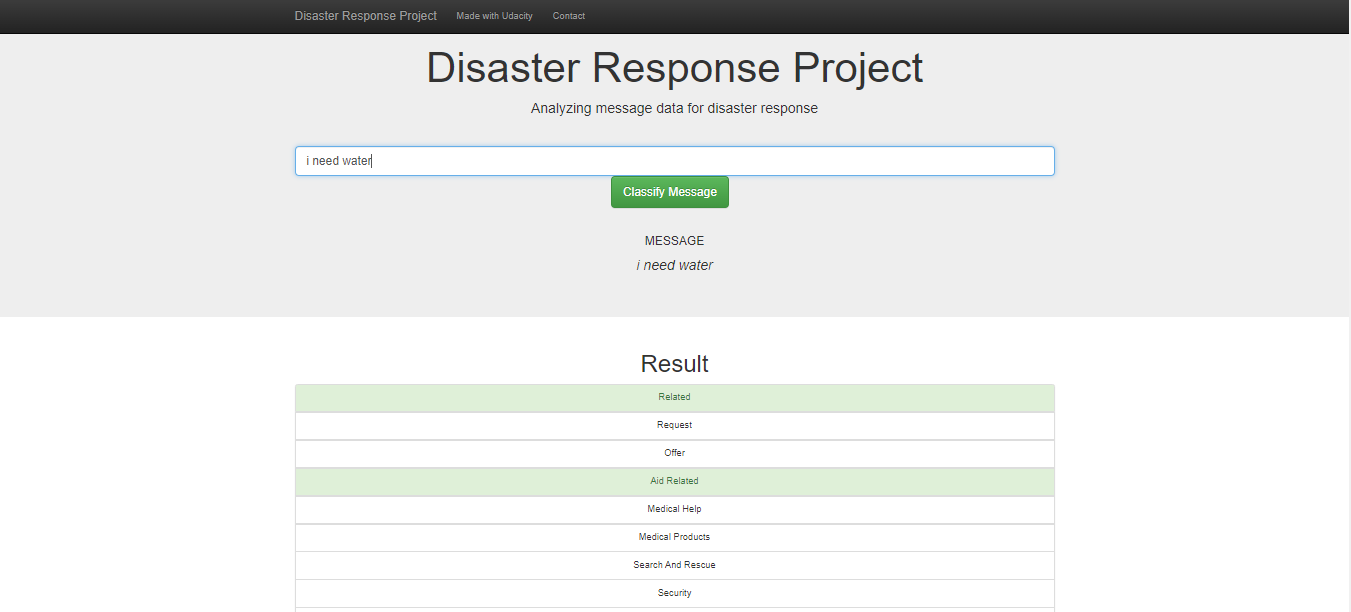Select the highlighted Related category row

pos(674,397)
